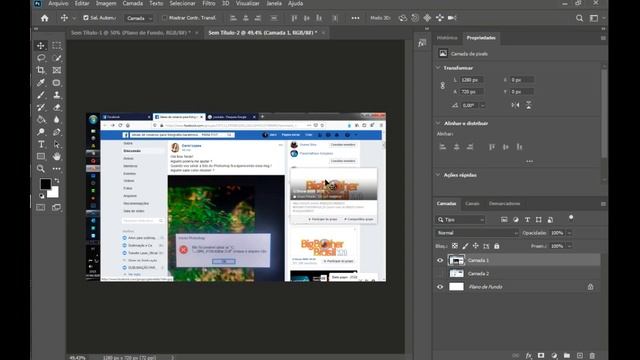Toggle the Sel. Autom. checkbox

pos(86,18)
